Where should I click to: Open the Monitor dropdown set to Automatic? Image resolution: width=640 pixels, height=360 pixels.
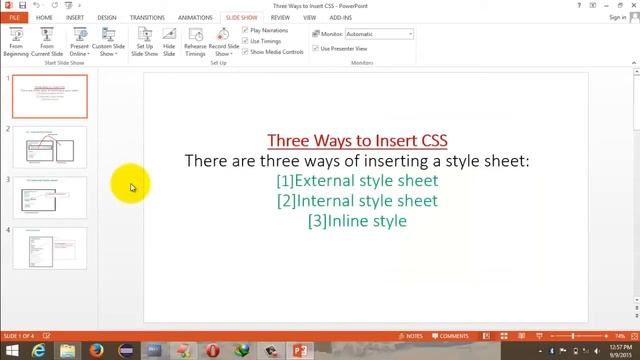[380, 34]
